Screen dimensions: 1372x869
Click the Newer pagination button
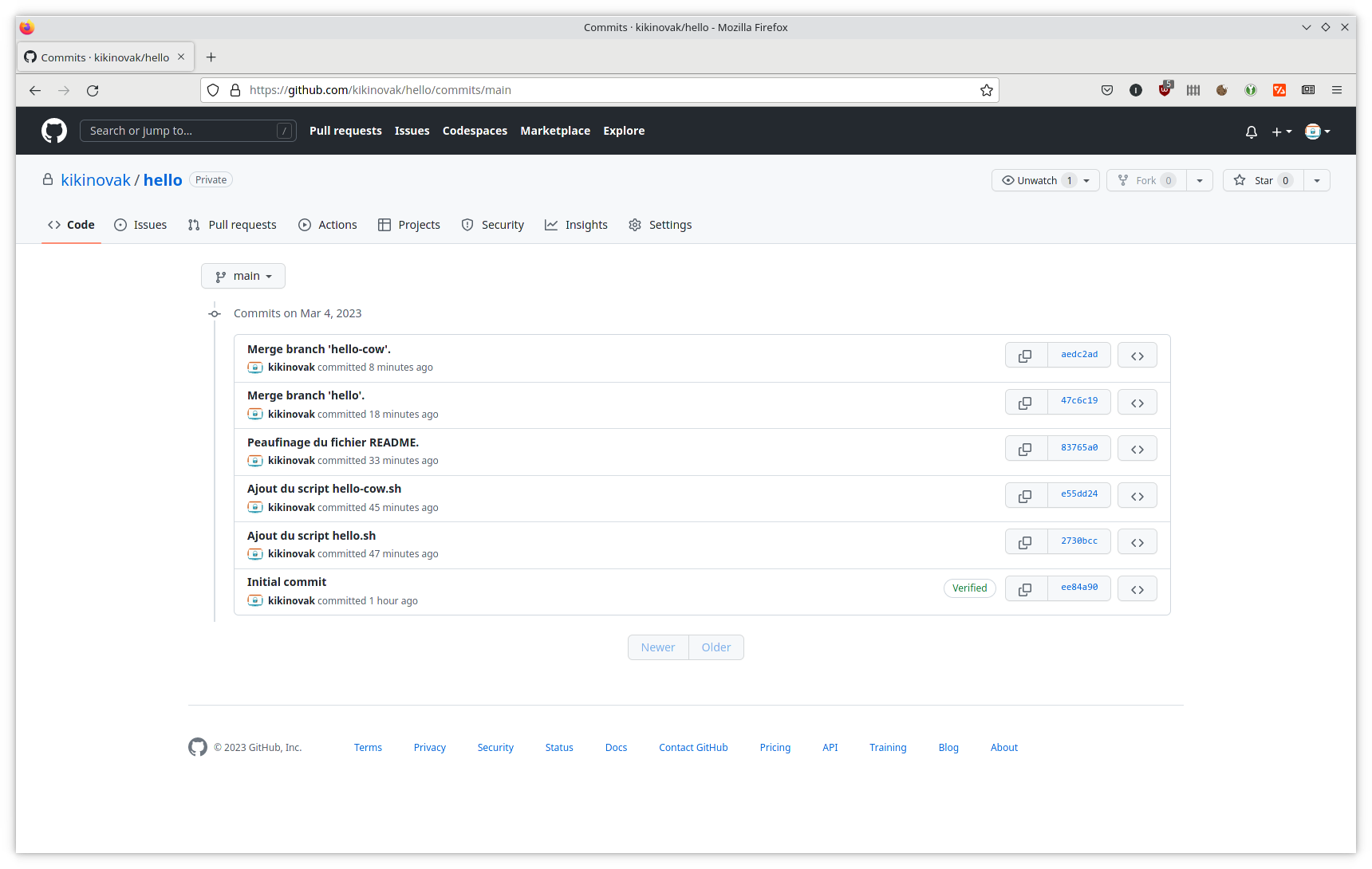658,647
